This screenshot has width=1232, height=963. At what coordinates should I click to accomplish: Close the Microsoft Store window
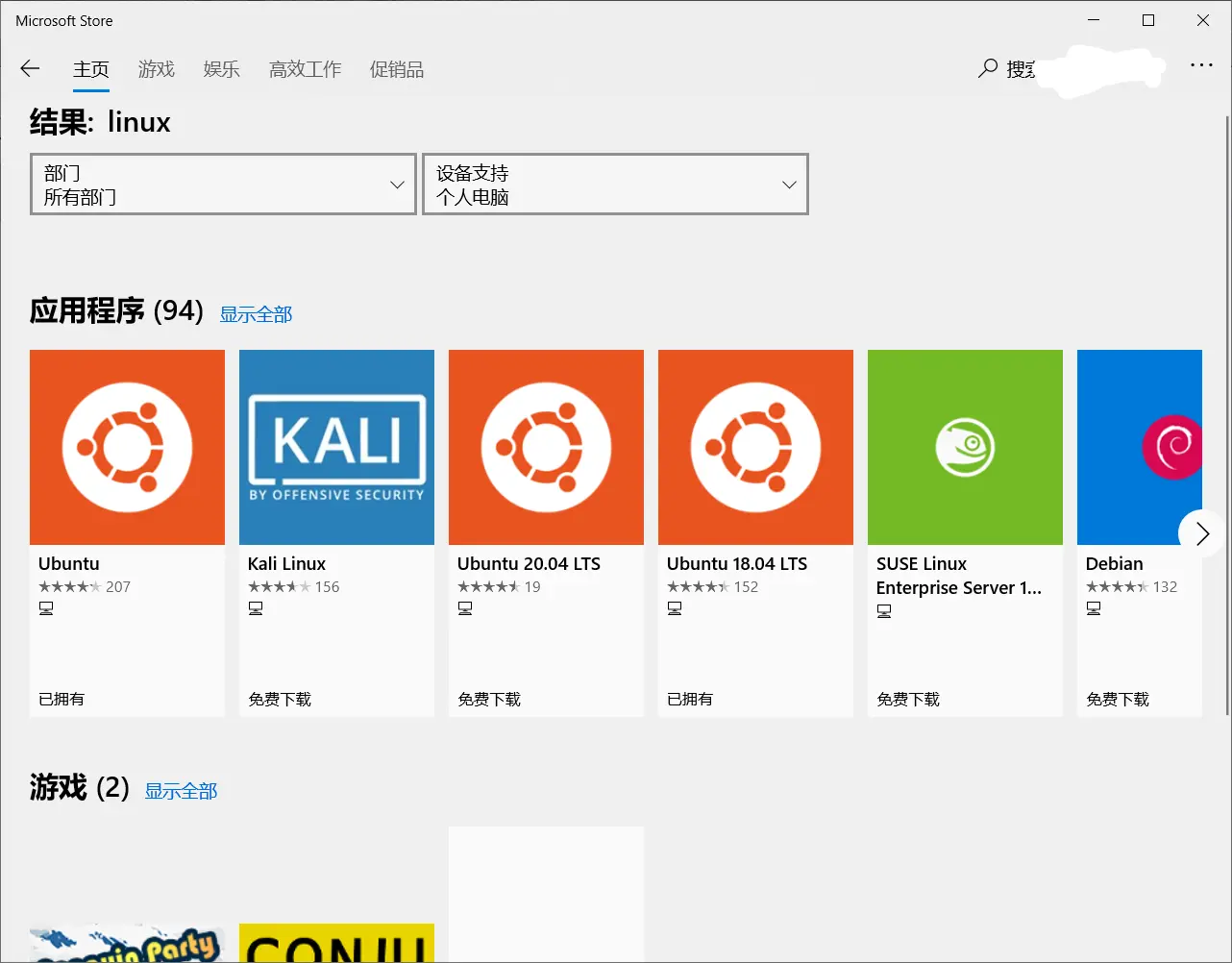tap(1203, 20)
